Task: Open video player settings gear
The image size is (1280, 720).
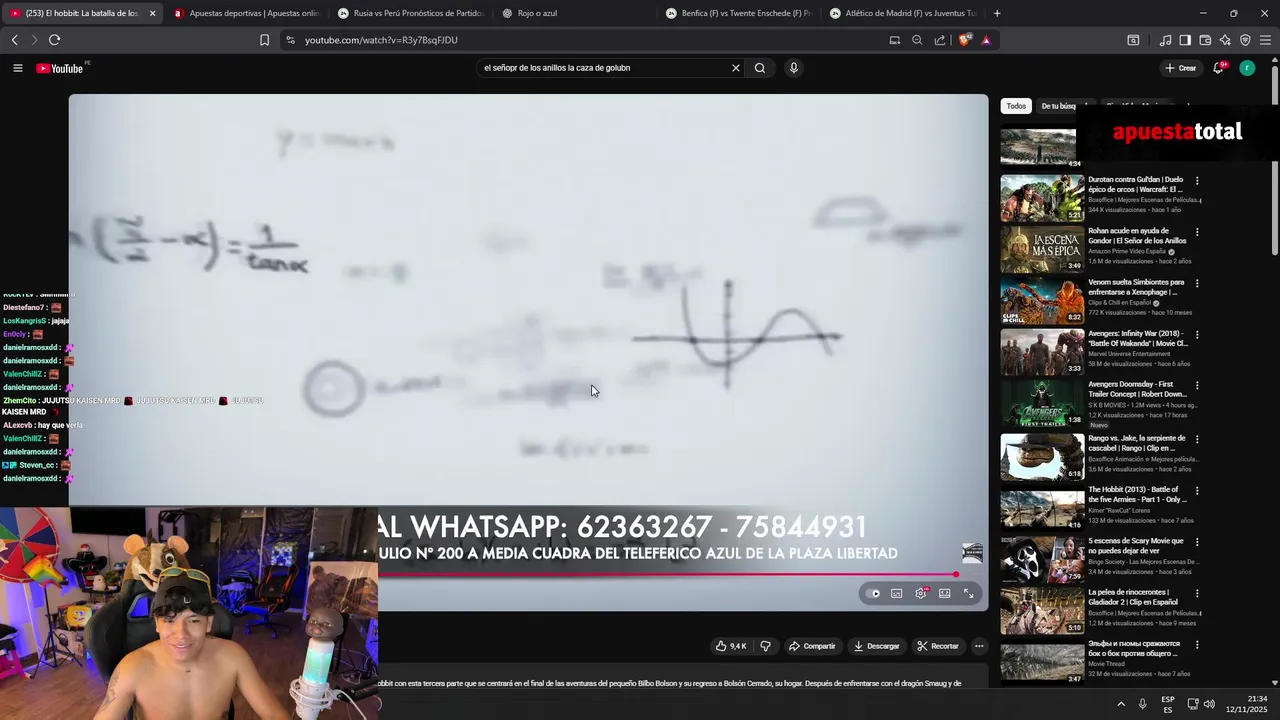Action: click(921, 593)
